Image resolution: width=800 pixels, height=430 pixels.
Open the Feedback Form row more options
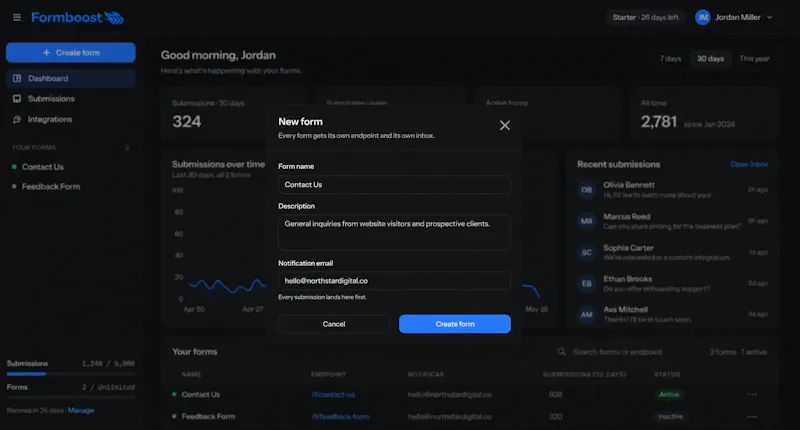click(752, 417)
